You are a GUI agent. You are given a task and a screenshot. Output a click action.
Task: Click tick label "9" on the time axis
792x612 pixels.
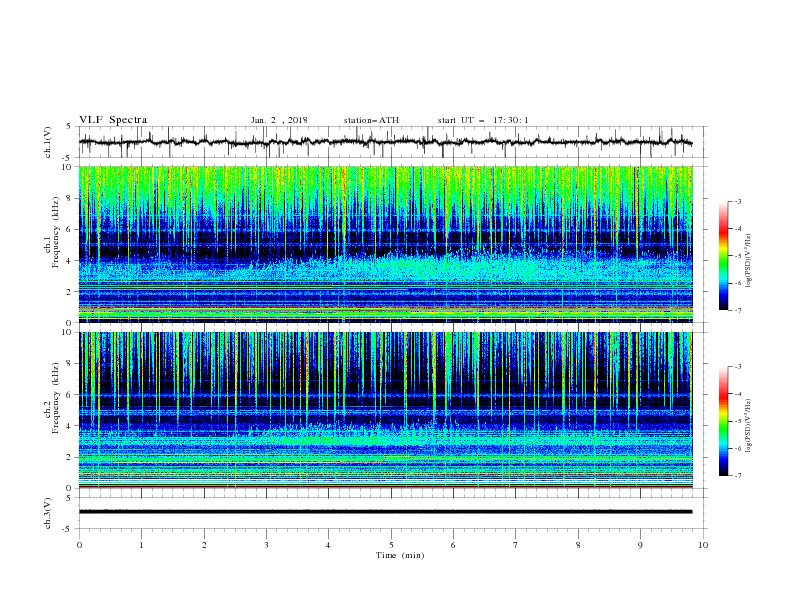[x=640, y=545]
